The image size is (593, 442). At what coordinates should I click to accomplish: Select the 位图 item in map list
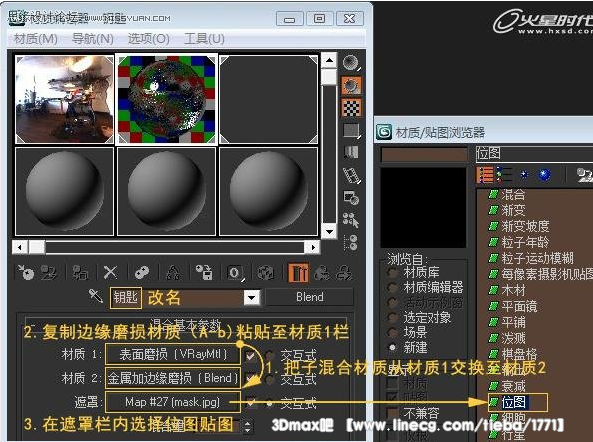[514, 402]
